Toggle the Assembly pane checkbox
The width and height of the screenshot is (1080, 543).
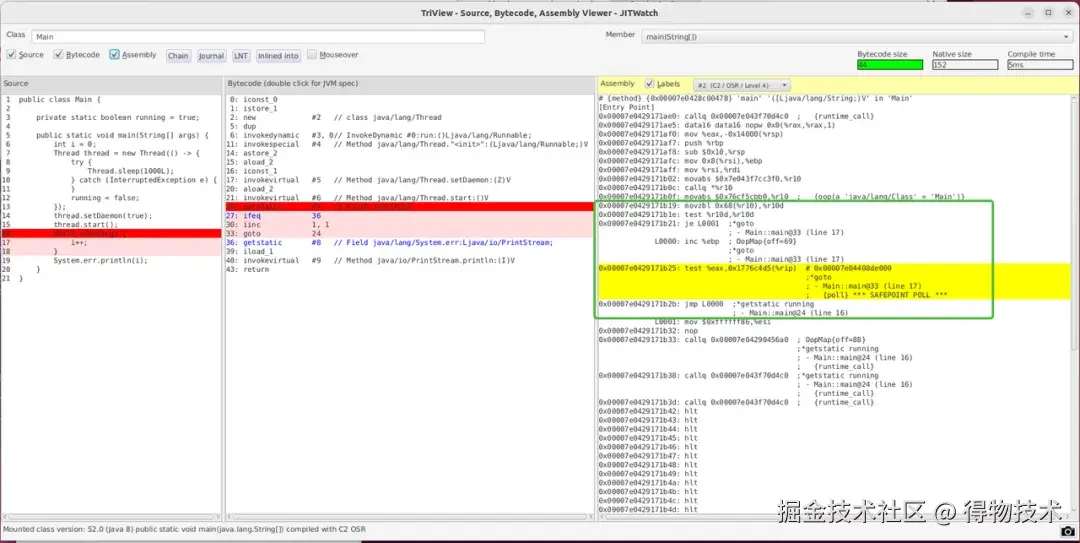(x=114, y=54)
